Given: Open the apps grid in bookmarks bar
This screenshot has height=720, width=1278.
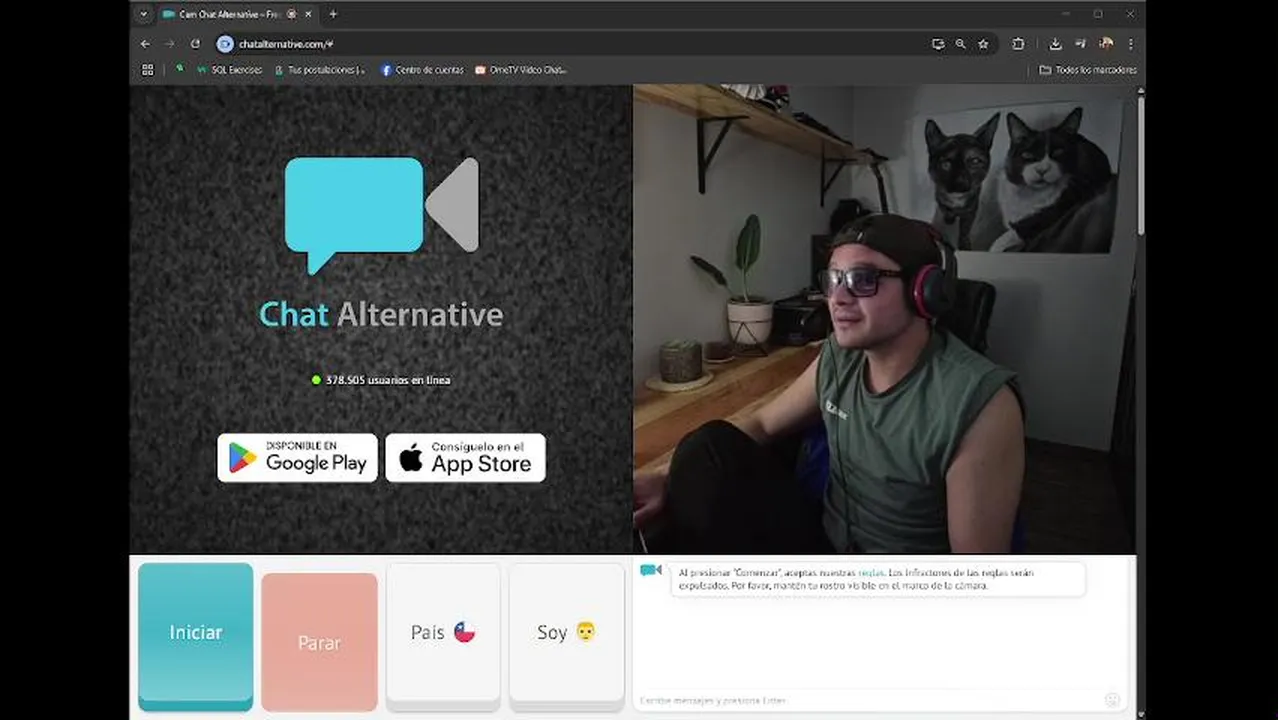Looking at the screenshot, I should click(x=148, y=70).
